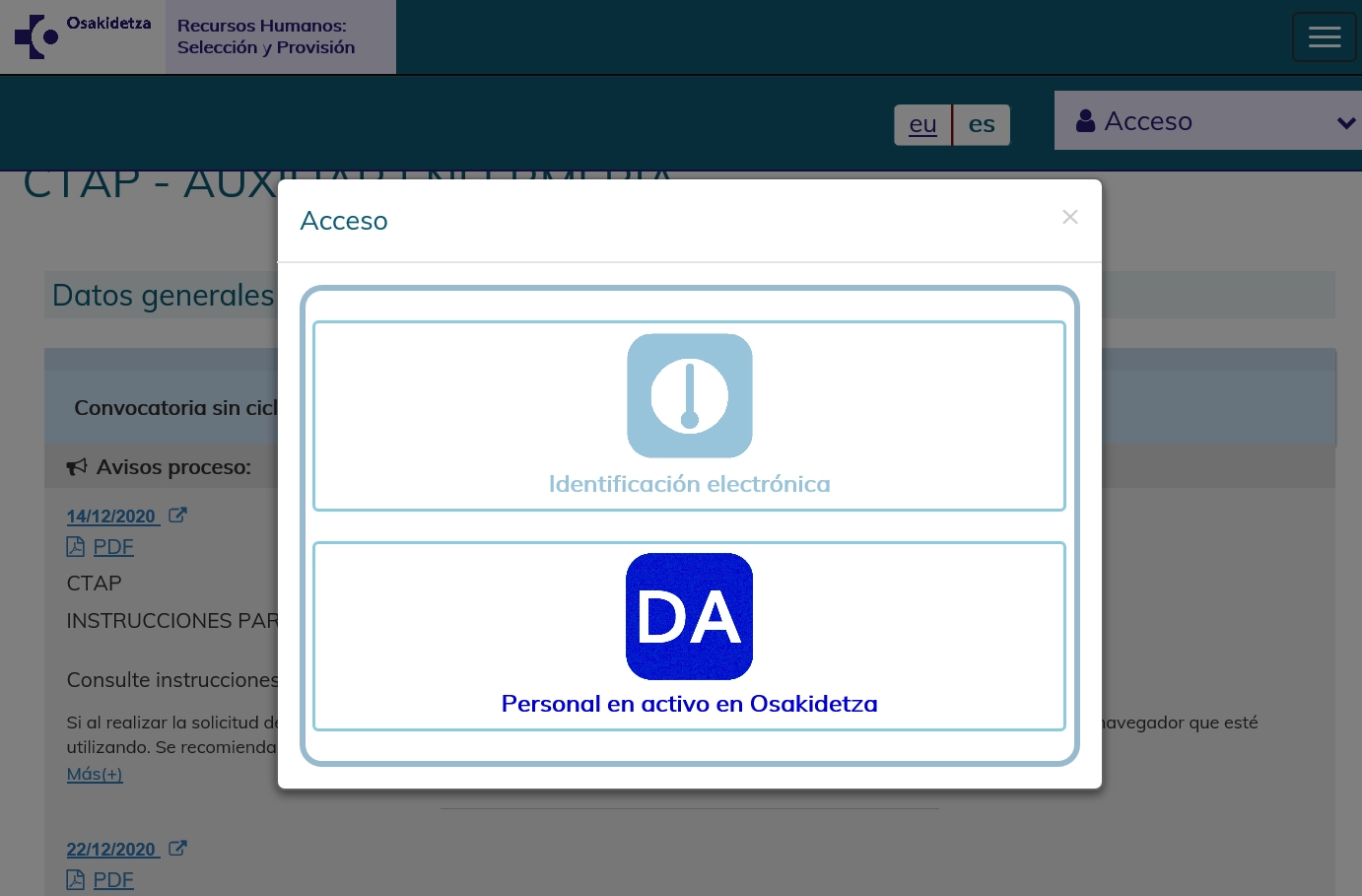Click external link icon beside 22/12/2020

[x=177, y=848]
